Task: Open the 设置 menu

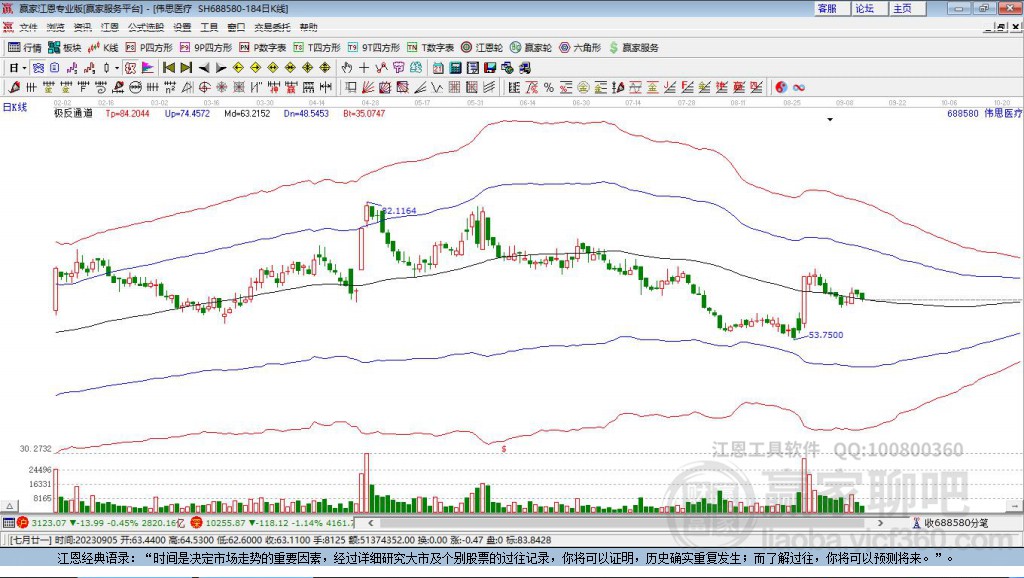Action: coord(182,27)
